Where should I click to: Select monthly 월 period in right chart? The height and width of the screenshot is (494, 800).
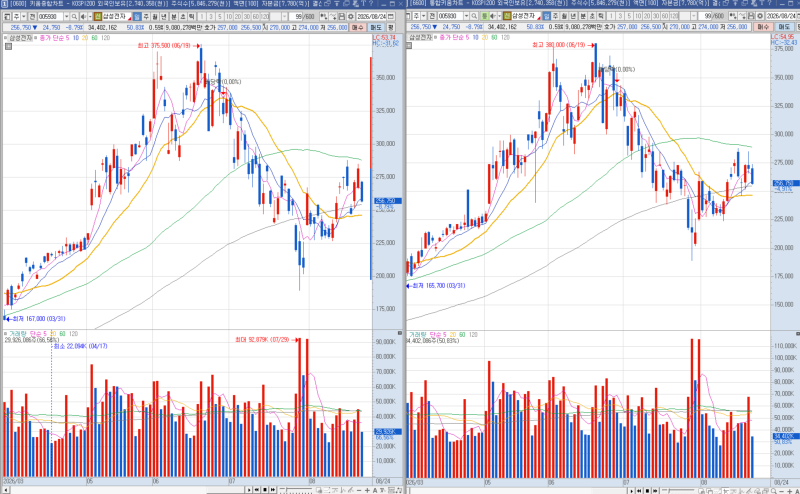click(x=564, y=16)
